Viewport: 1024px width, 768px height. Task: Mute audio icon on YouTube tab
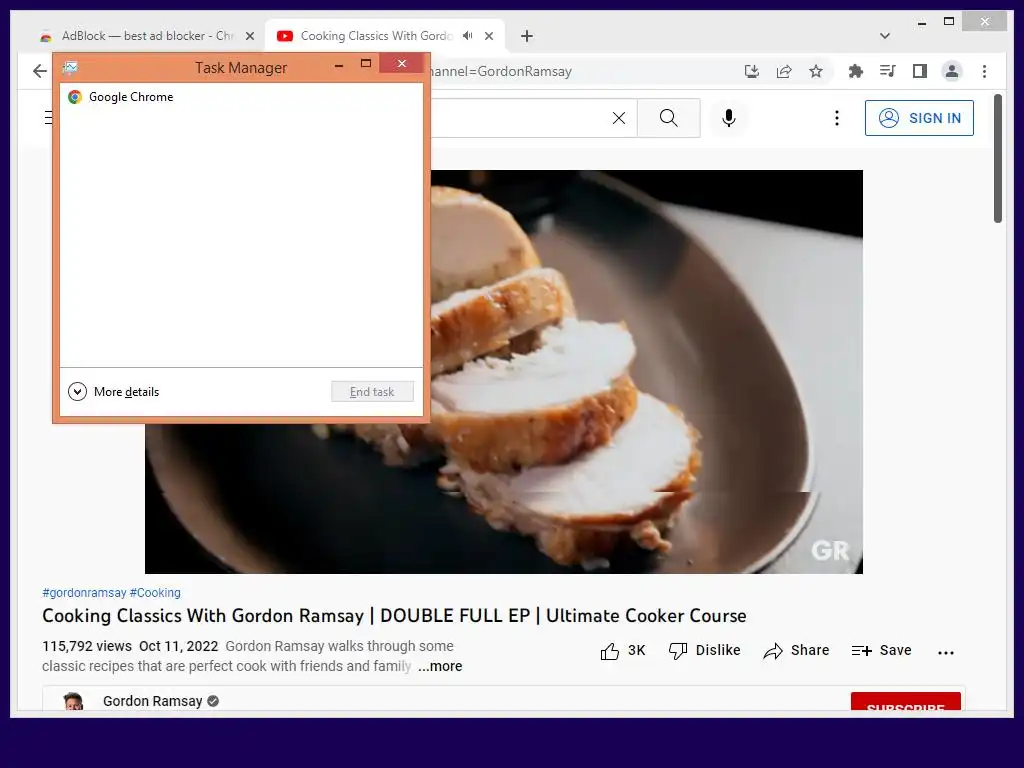468,36
